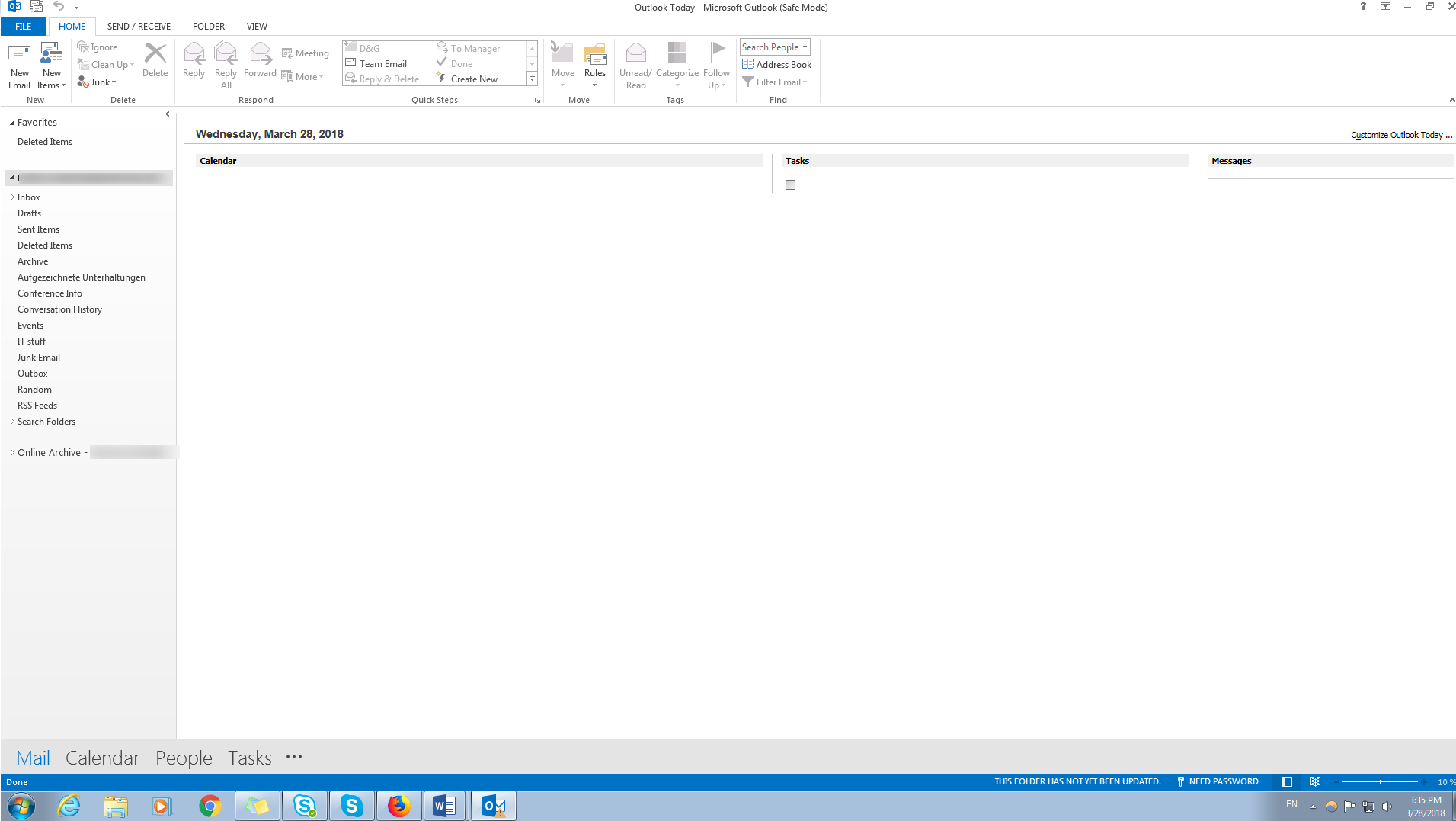Open Word from the taskbar

coord(445,806)
